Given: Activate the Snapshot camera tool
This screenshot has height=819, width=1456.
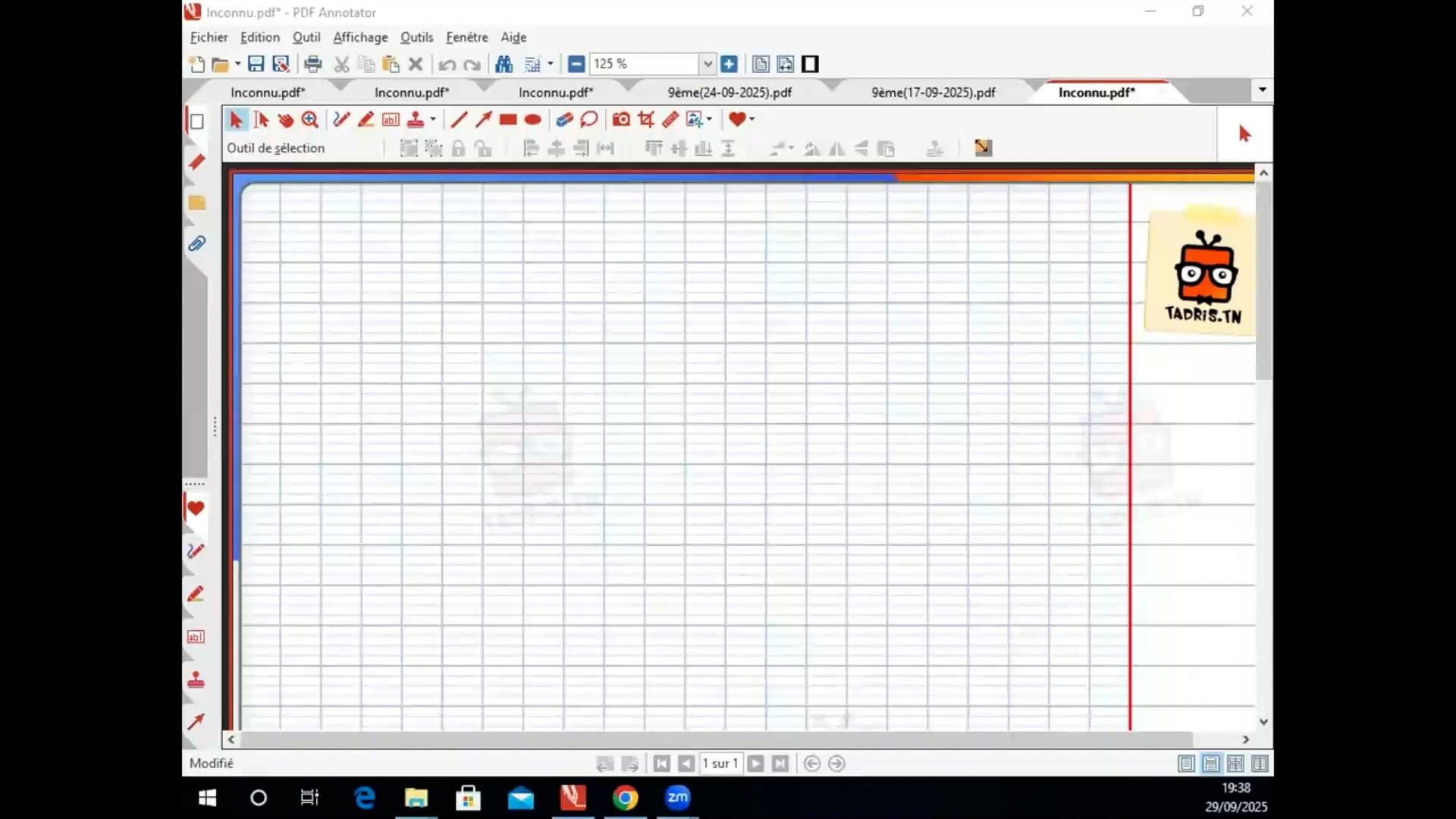Looking at the screenshot, I should pos(621,119).
